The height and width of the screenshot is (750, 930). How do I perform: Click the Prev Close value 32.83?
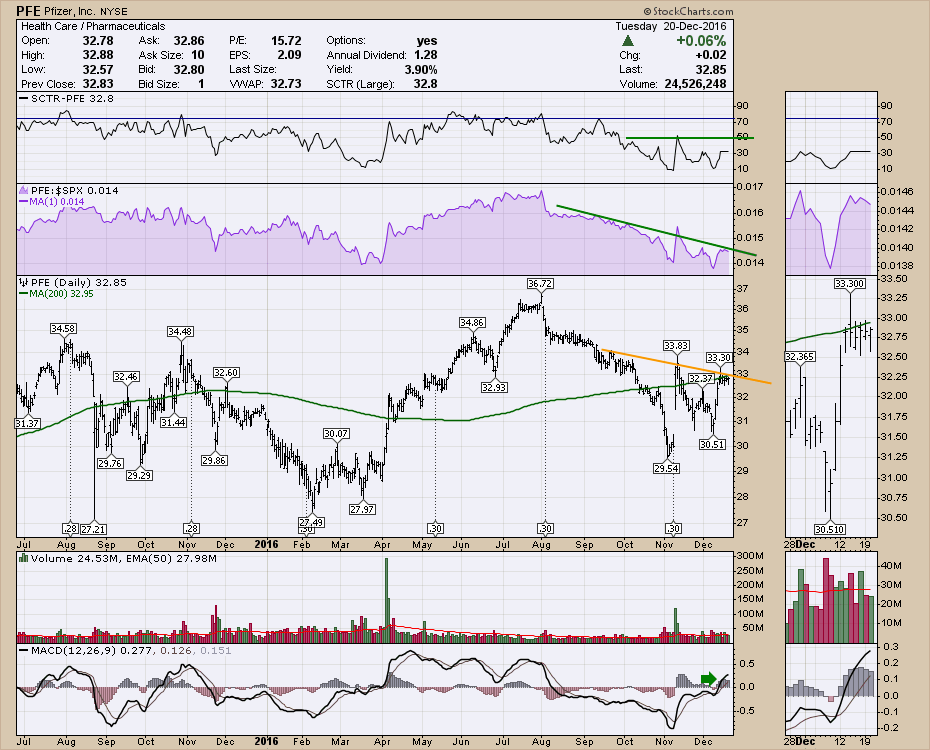click(x=98, y=84)
